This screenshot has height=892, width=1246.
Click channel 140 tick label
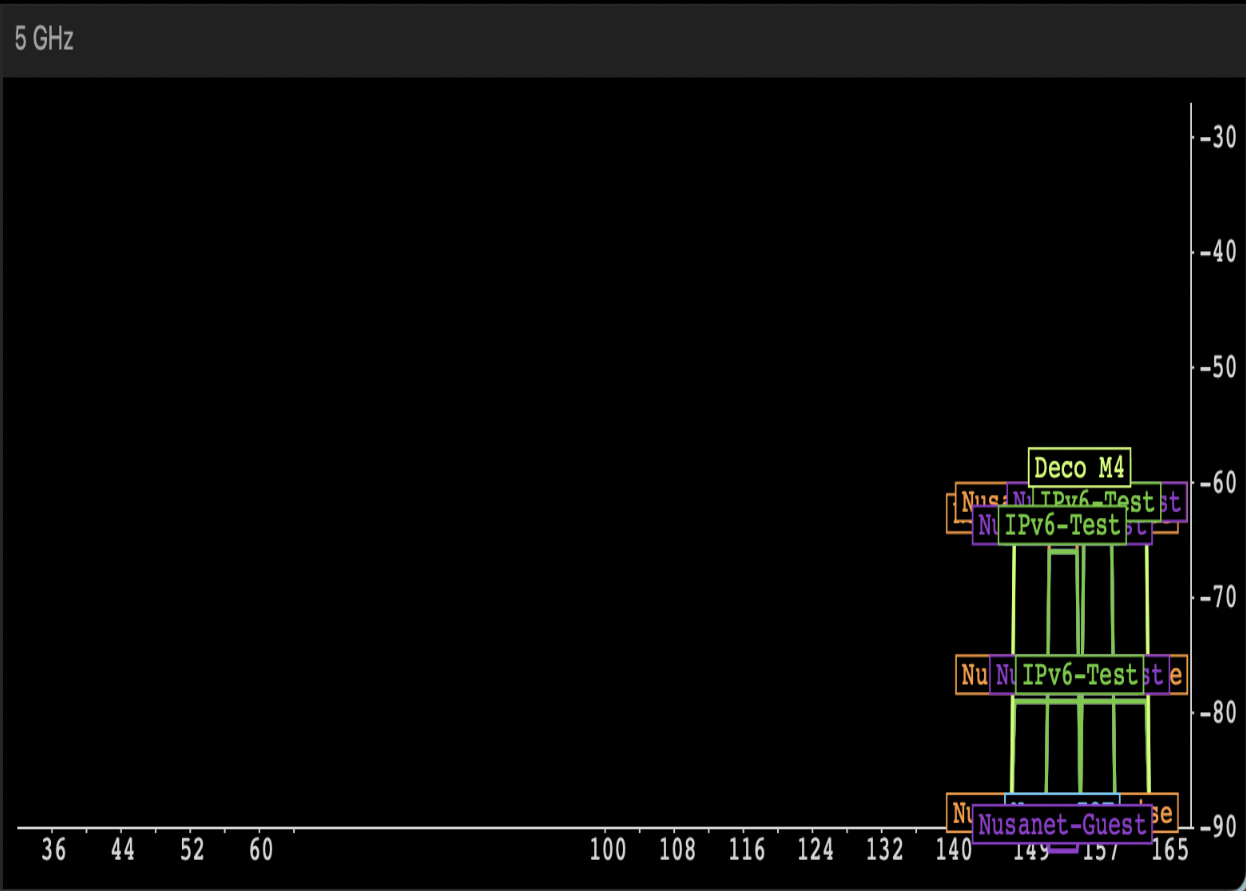[x=953, y=850]
